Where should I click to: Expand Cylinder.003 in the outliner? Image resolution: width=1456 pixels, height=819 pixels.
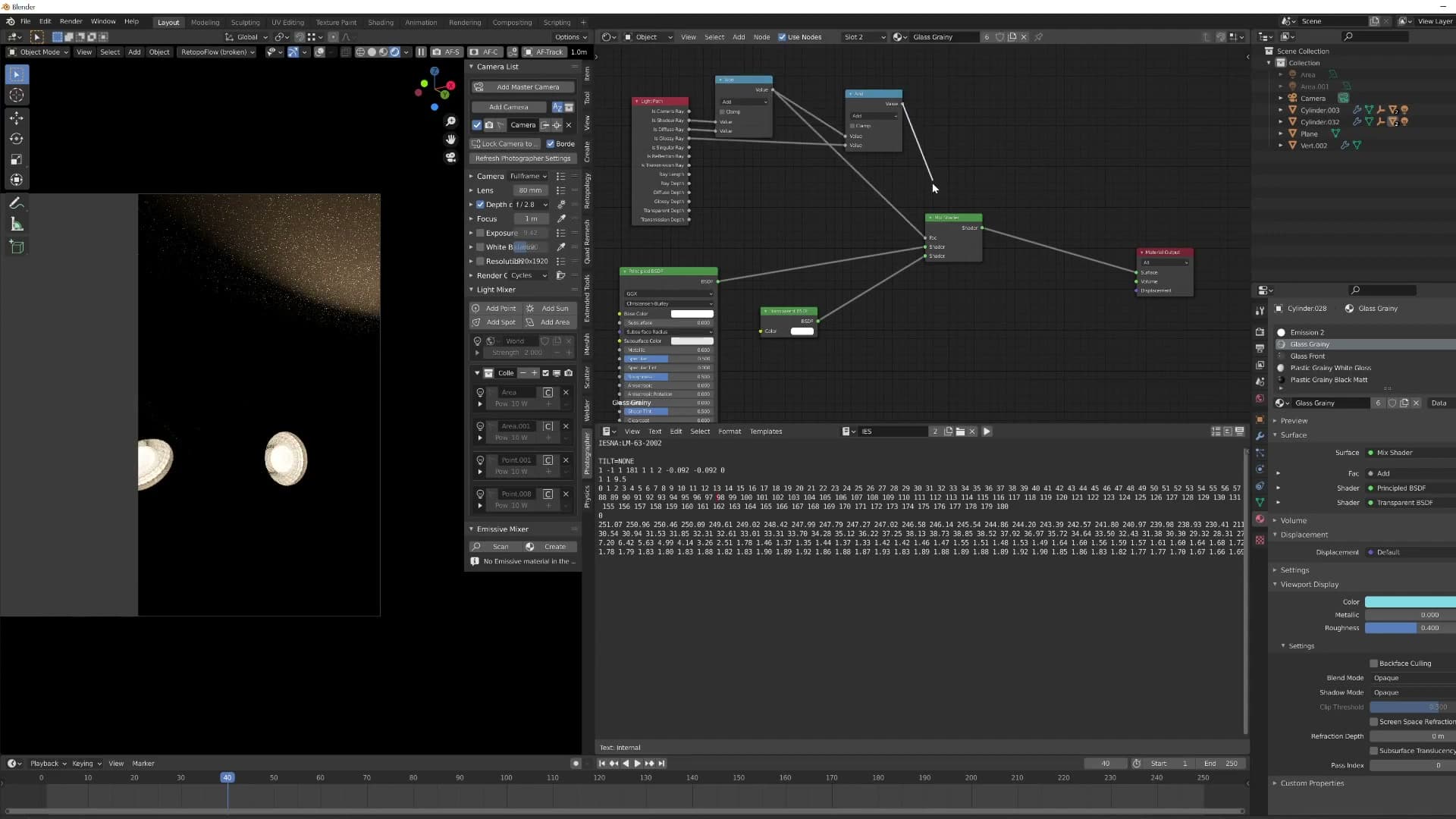tap(1281, 111)
